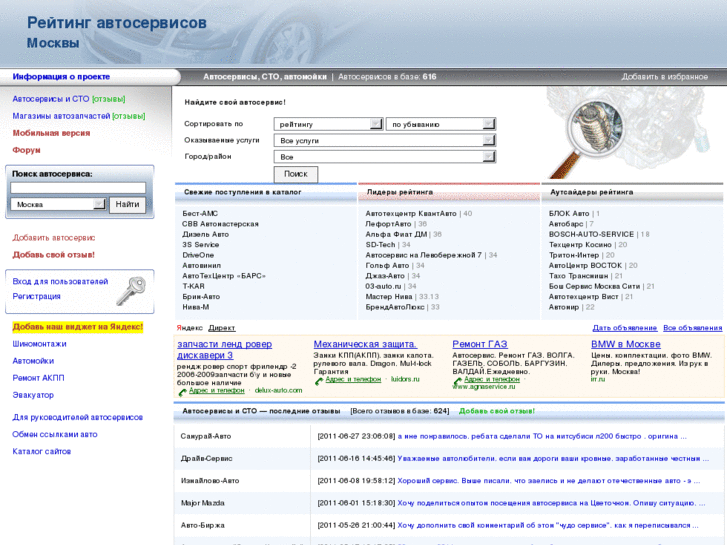727x545 pixels.
Task: Open 'Вход для пользователей' link
Action: [60, 281]
